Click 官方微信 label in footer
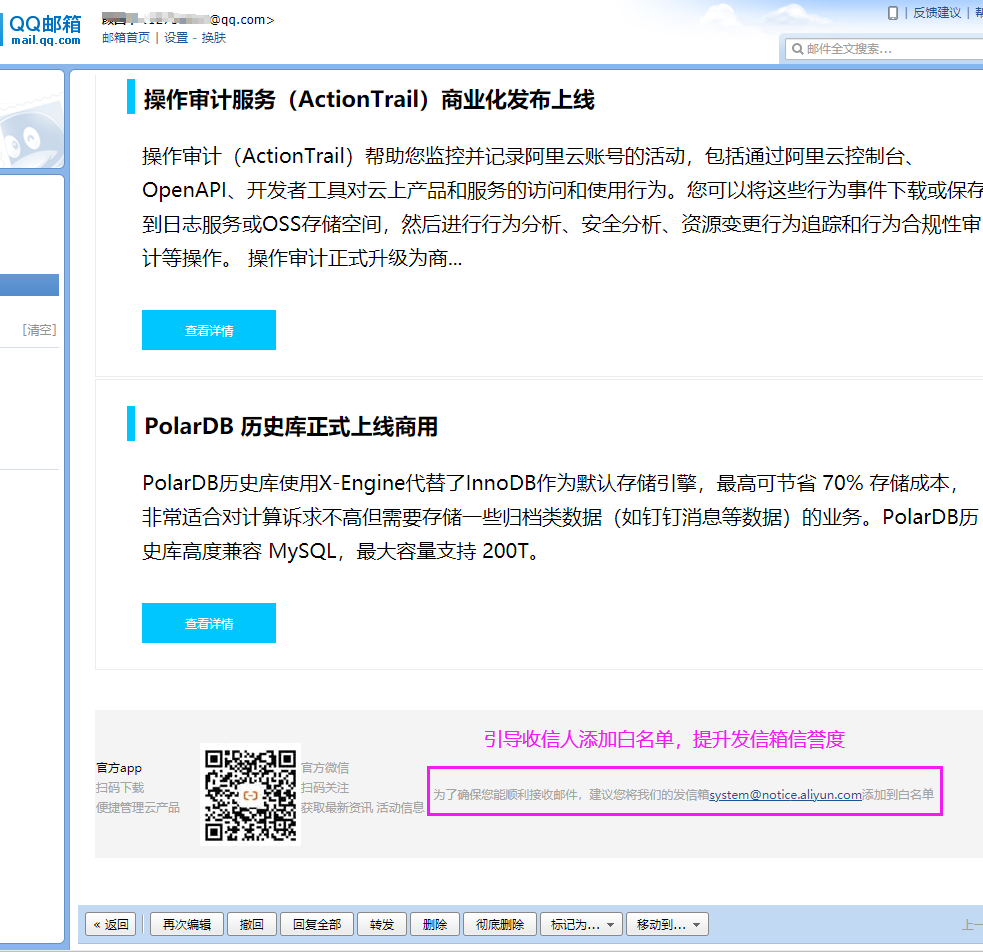Screen dimensions: 983x952 point(325,768)
